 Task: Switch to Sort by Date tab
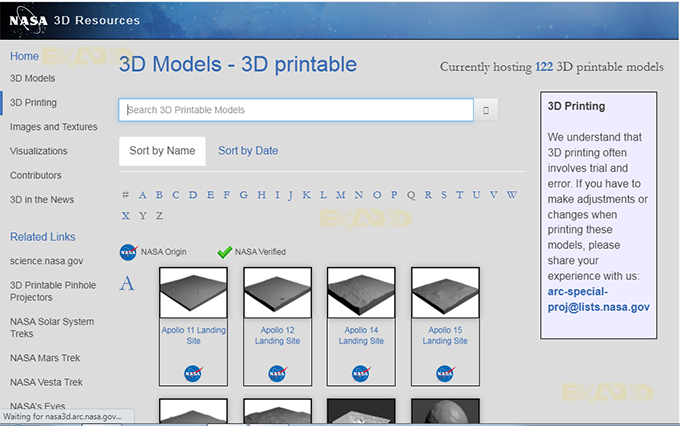[248, 151]
